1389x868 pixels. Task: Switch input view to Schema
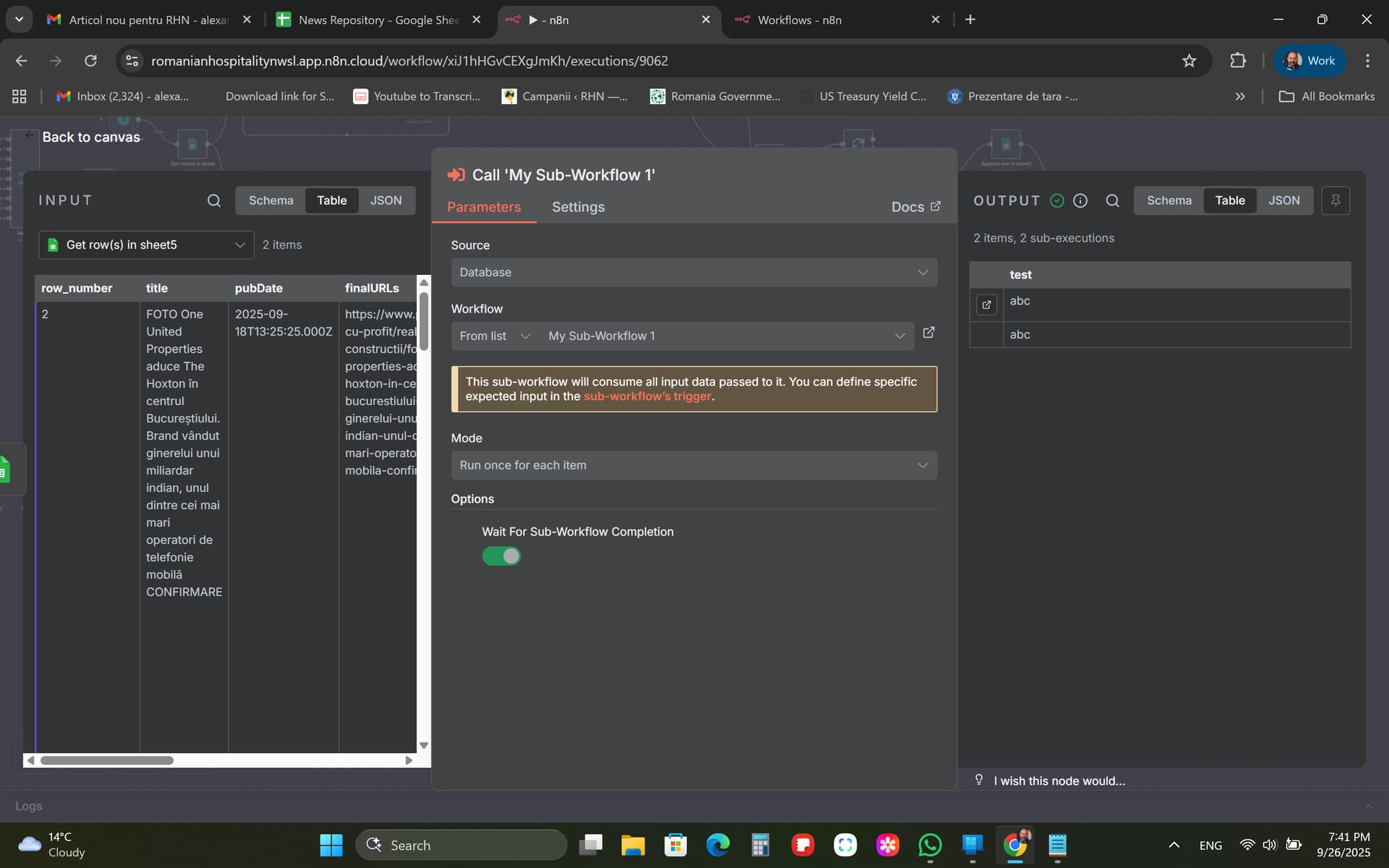click(x=271, y=200)
